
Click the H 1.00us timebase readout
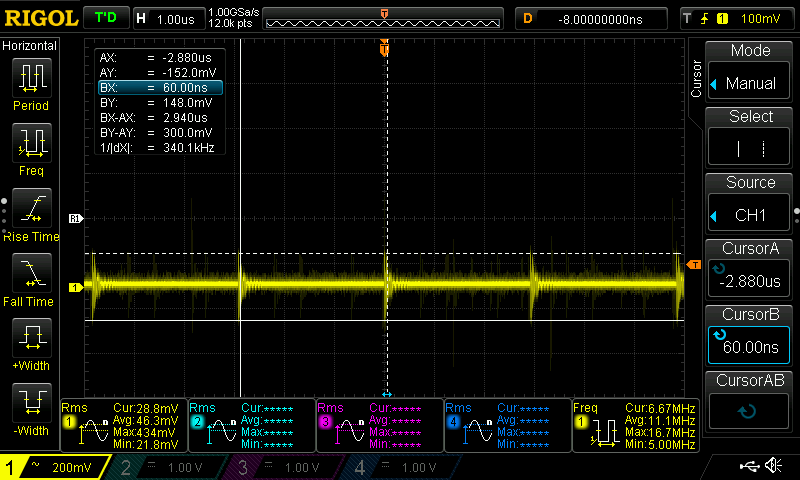point(168,19)
